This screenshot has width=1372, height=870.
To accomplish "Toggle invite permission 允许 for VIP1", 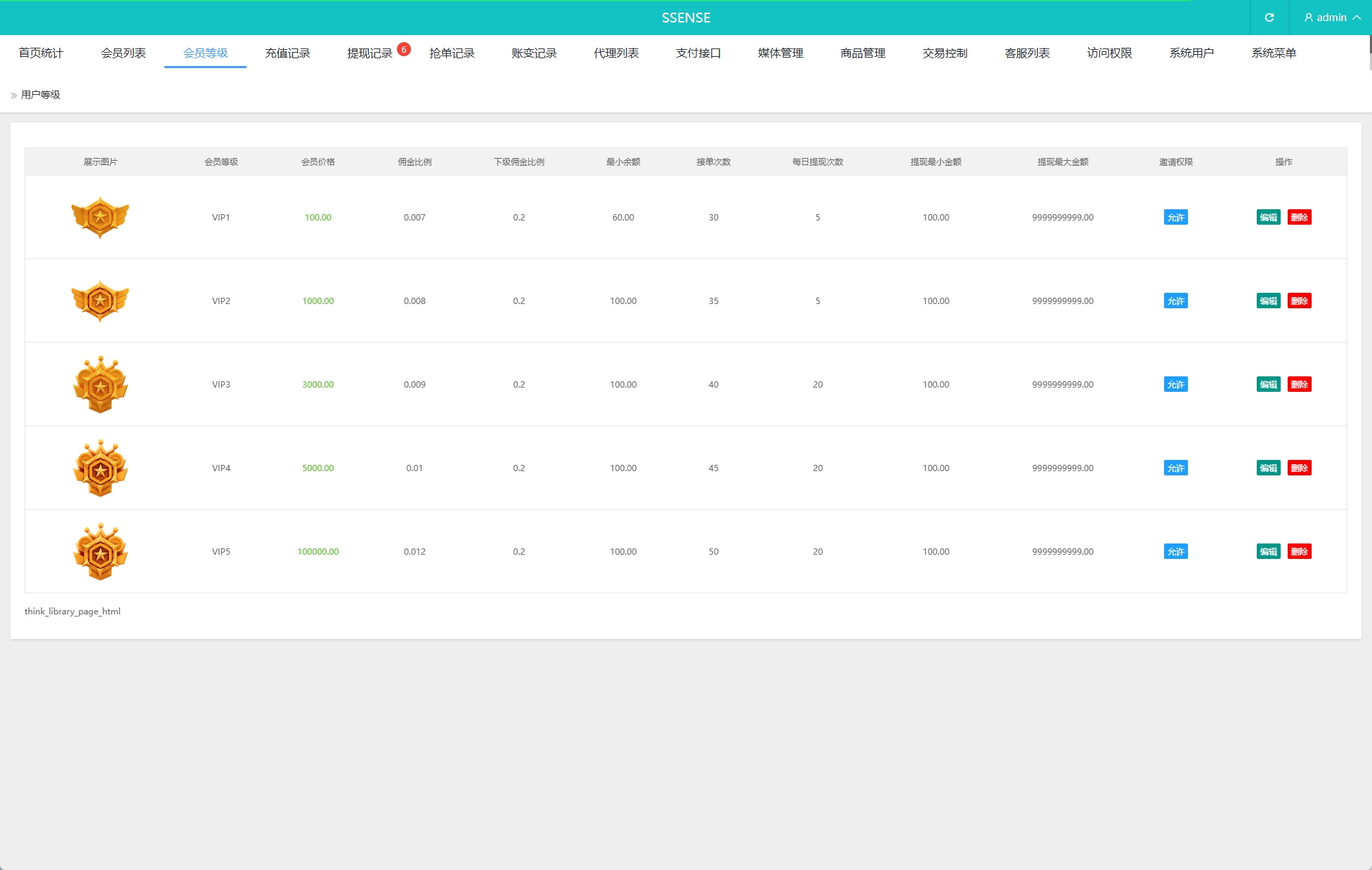I will (1175, 217).
